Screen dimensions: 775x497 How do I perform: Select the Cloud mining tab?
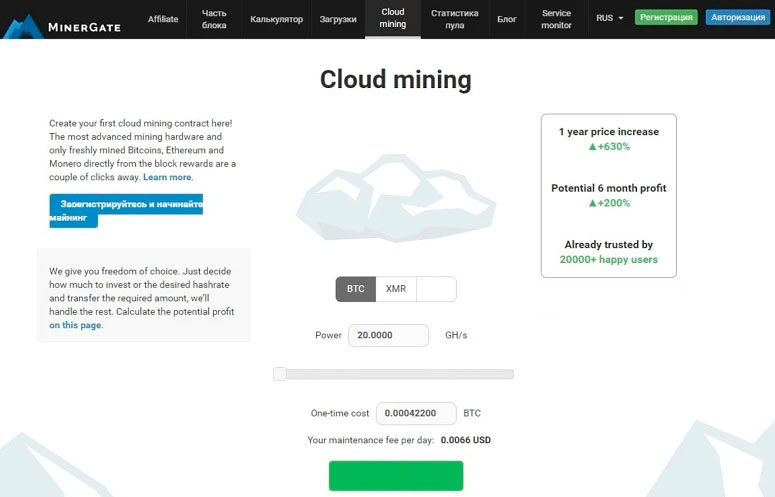[x=393, y=18]
